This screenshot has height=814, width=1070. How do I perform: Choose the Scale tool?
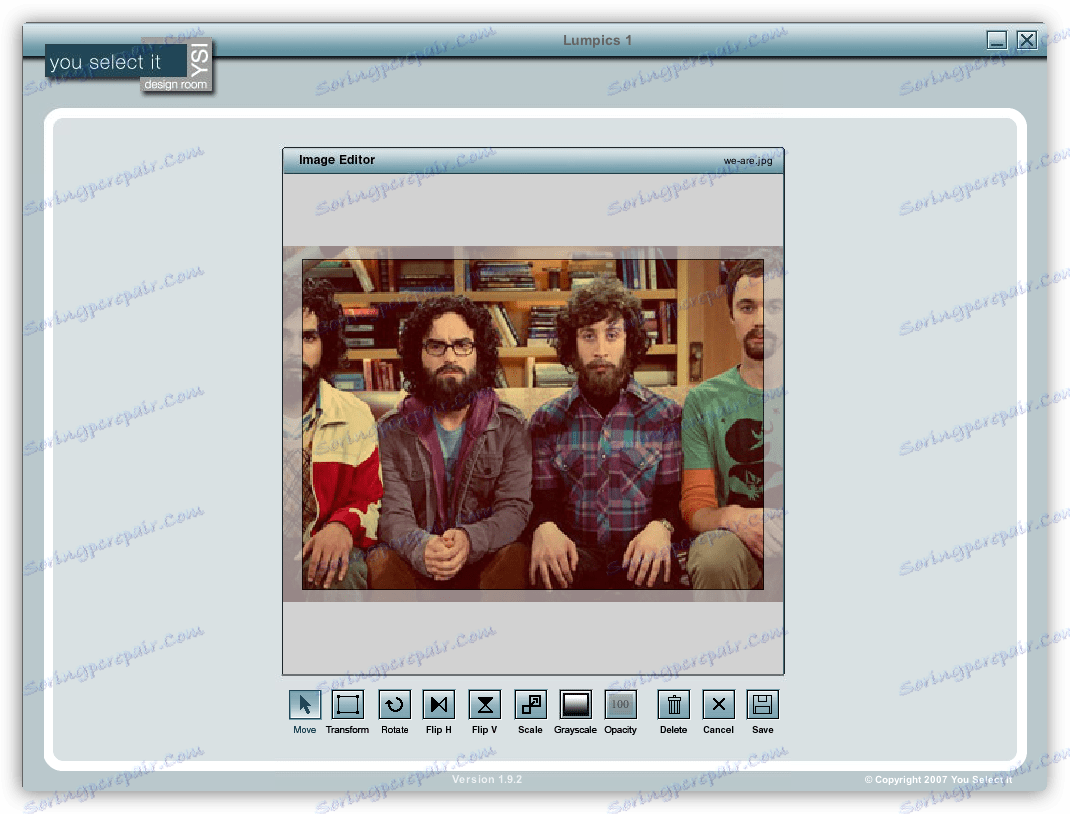click(530, 704)
